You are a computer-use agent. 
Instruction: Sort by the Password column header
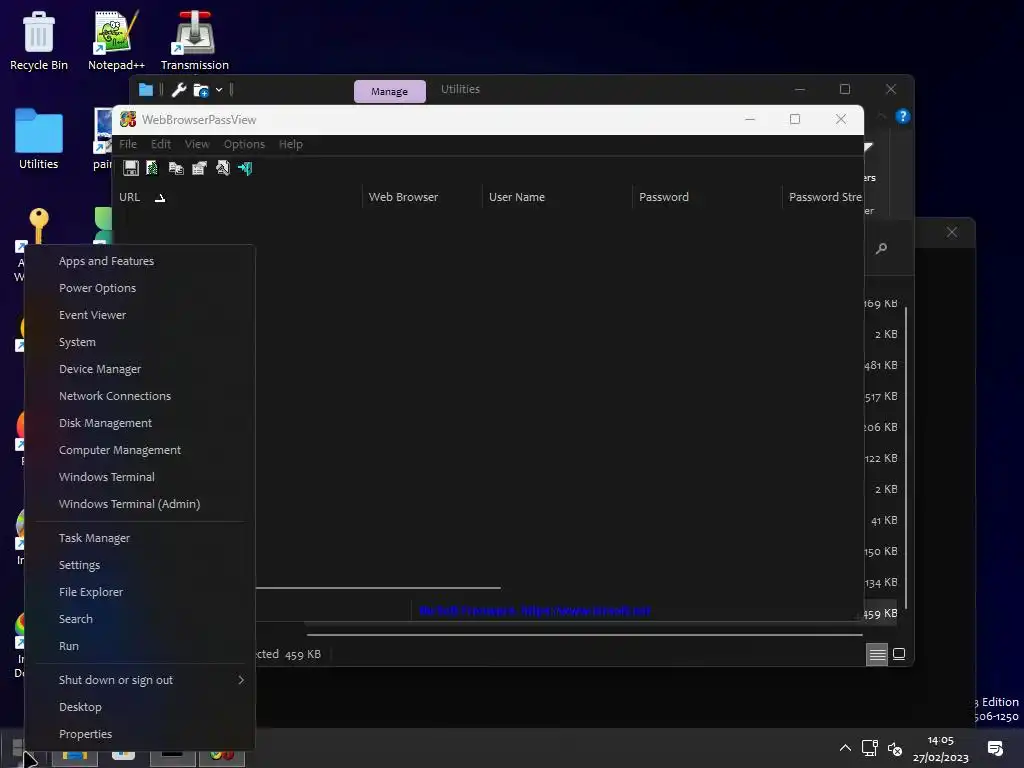(x=707, y=197)
